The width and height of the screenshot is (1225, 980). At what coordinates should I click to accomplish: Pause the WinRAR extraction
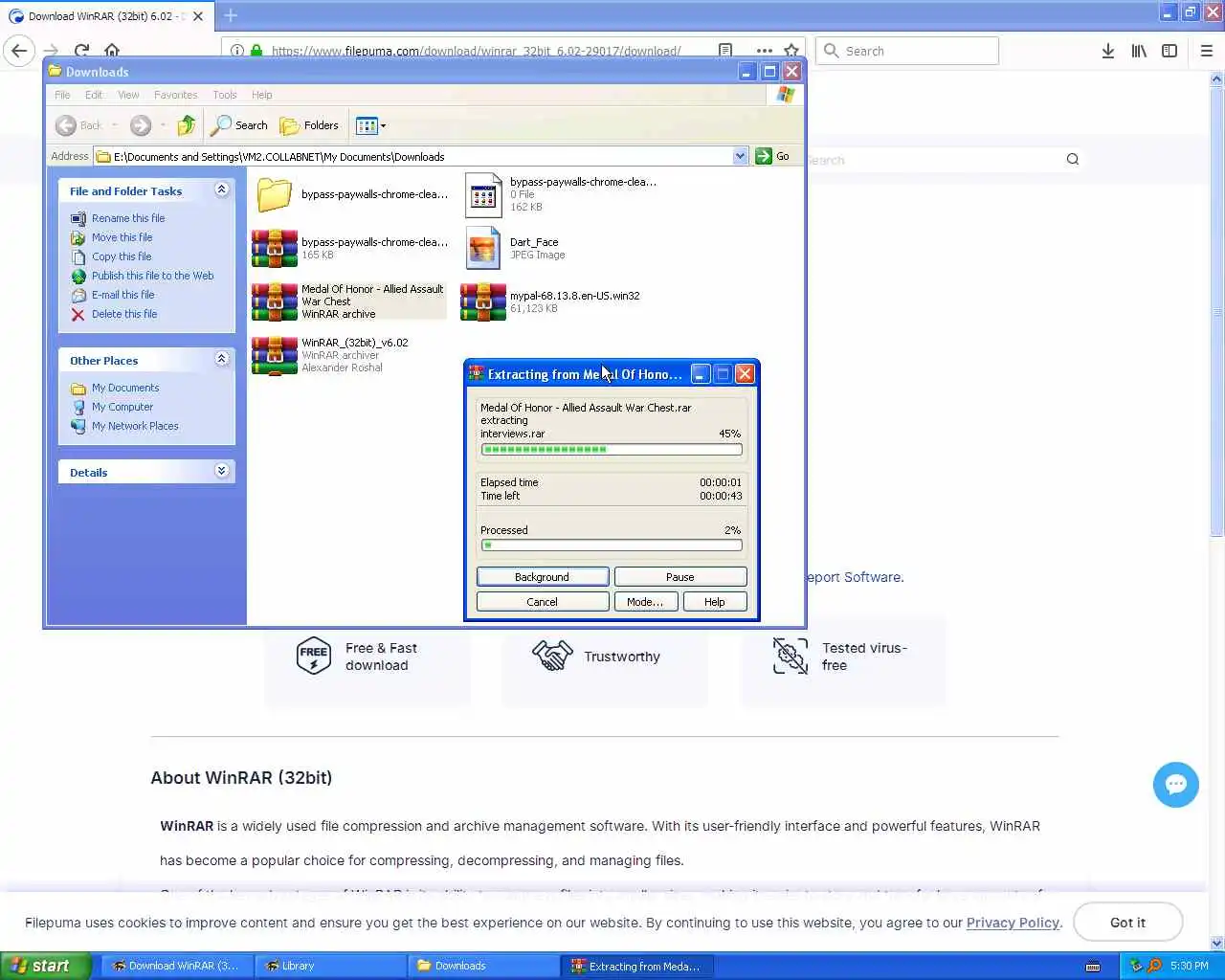coord(680,577)
